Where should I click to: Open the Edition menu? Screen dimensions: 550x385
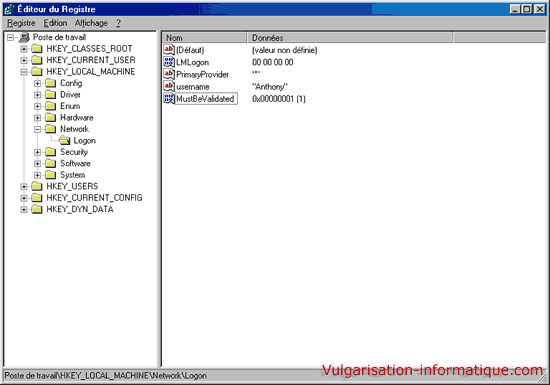55,23
